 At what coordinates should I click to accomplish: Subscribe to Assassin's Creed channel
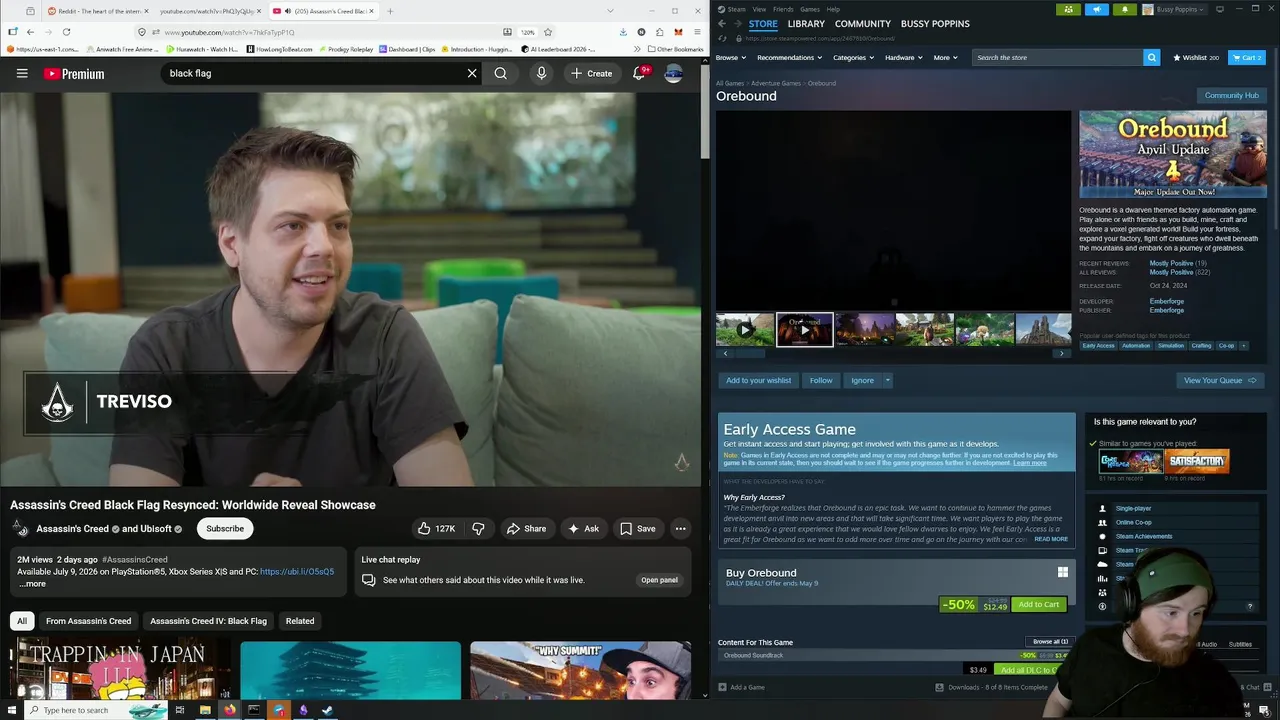pyautogui.click(x=225, y=528)
